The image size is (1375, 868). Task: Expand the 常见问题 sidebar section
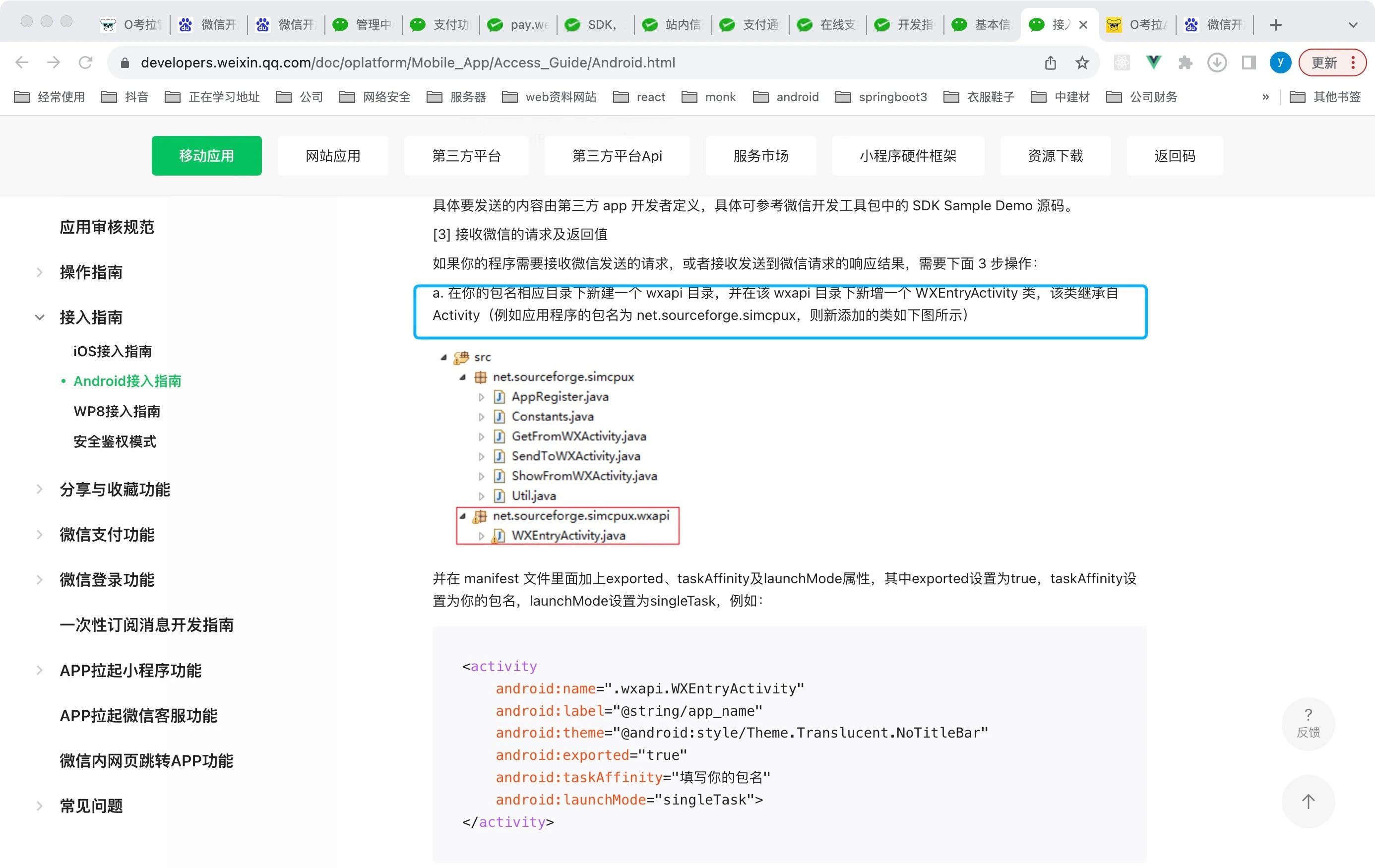point(91,805)
